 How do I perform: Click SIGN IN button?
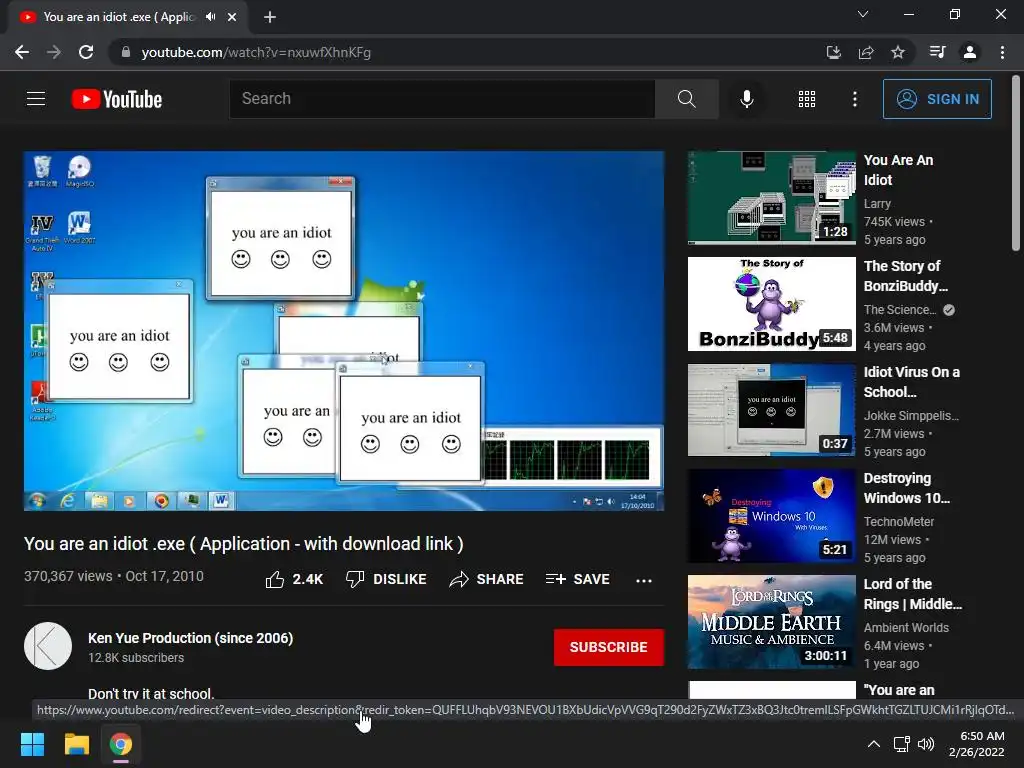click(x=937, y=99)
